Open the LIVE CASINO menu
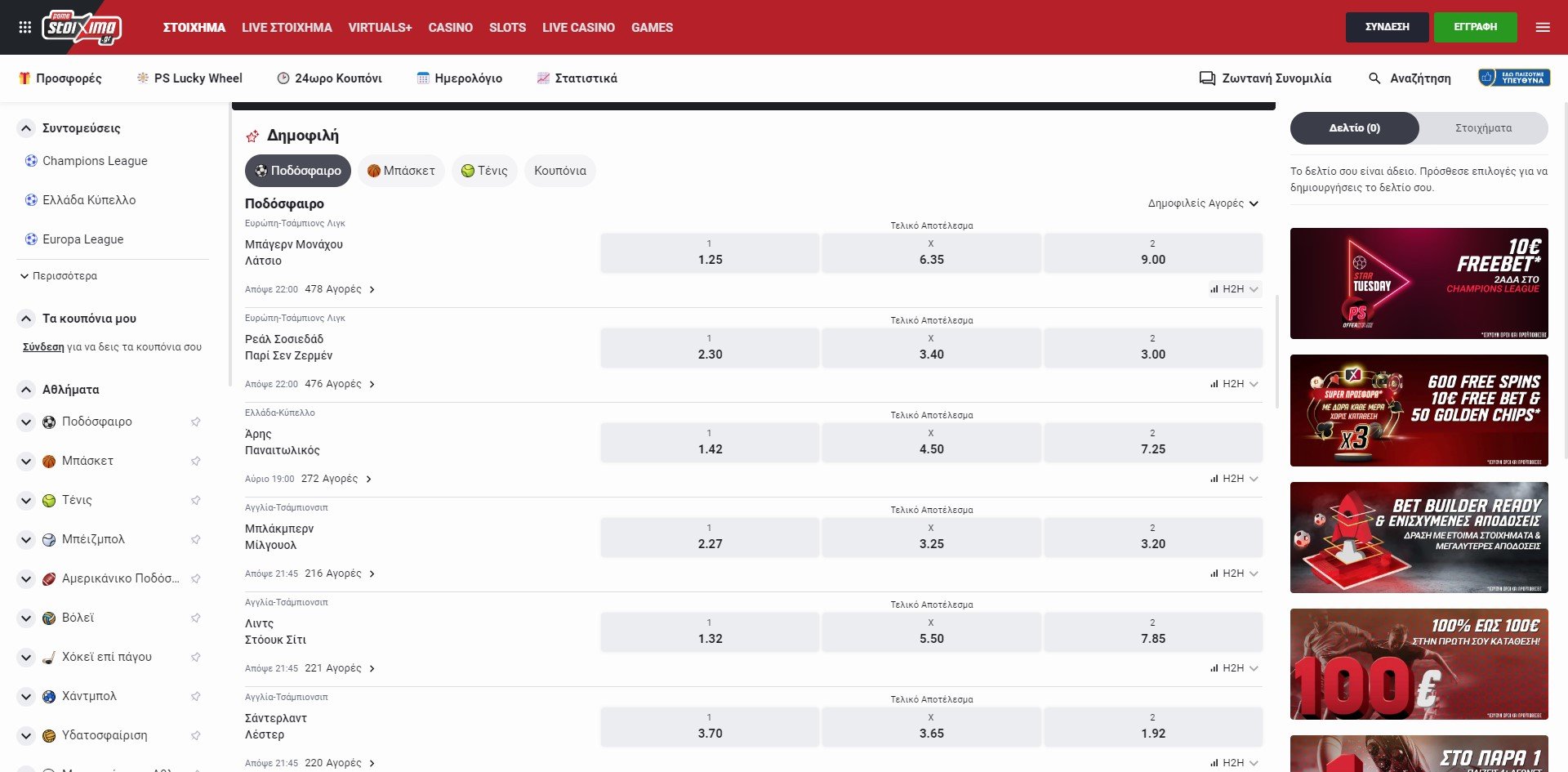Screen dimensions: 1568x772 tap(578, 28)
